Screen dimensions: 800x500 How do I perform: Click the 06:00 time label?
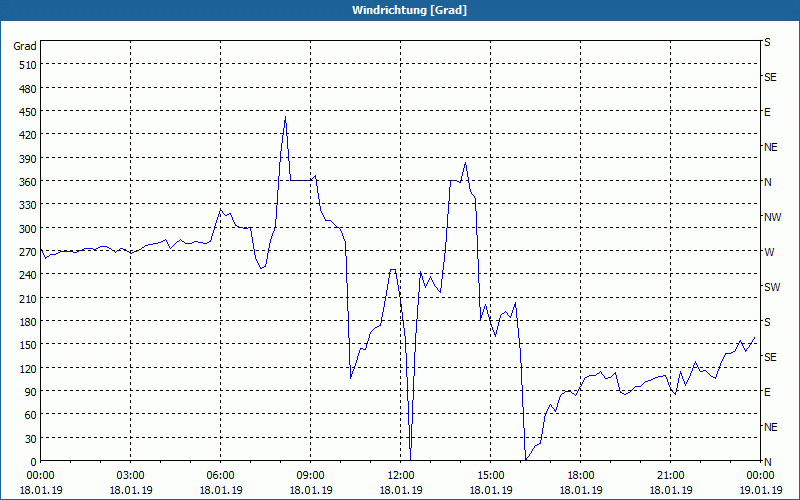[220, 476]
